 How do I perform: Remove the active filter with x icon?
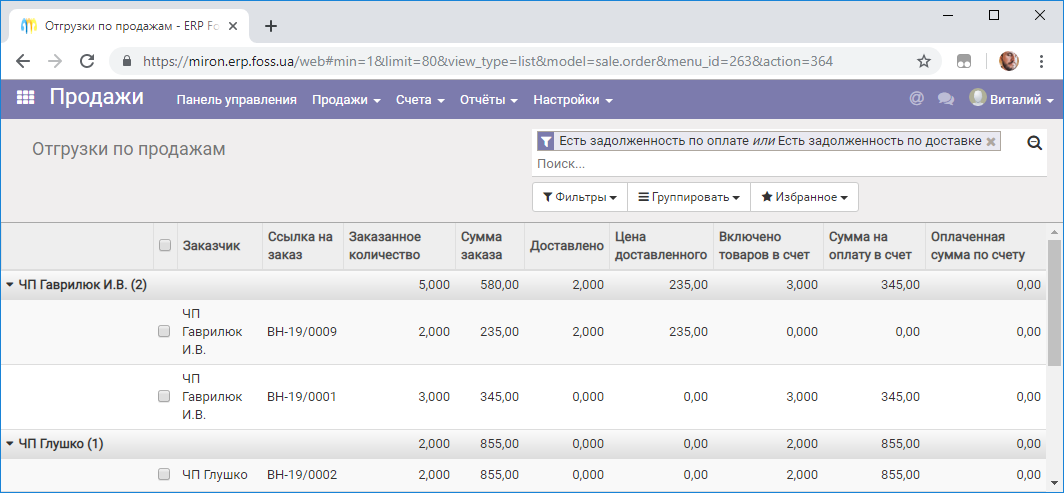[991, 141]
